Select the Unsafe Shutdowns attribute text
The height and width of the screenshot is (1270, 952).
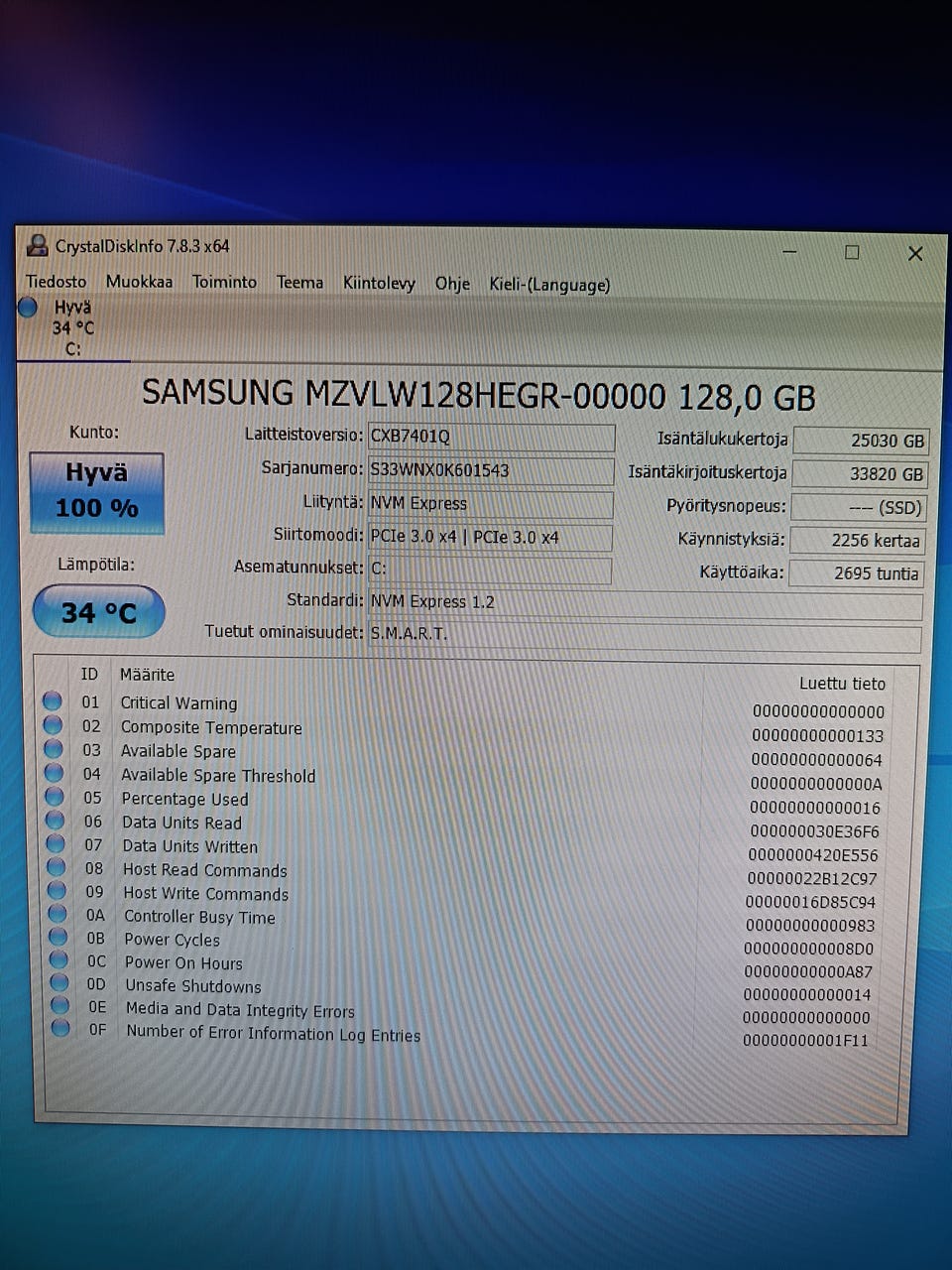[x=193, y=986]
